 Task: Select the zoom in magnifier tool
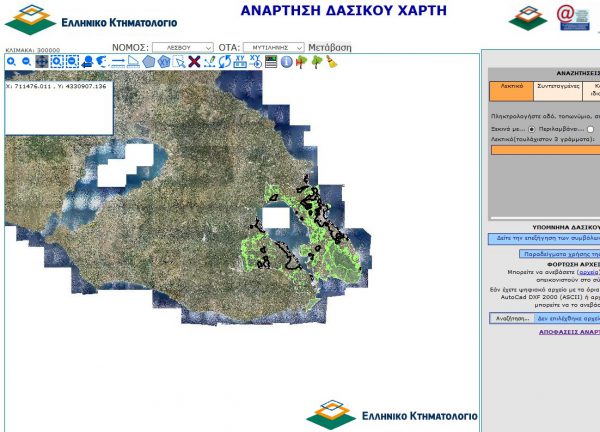(x=11, y=62)
